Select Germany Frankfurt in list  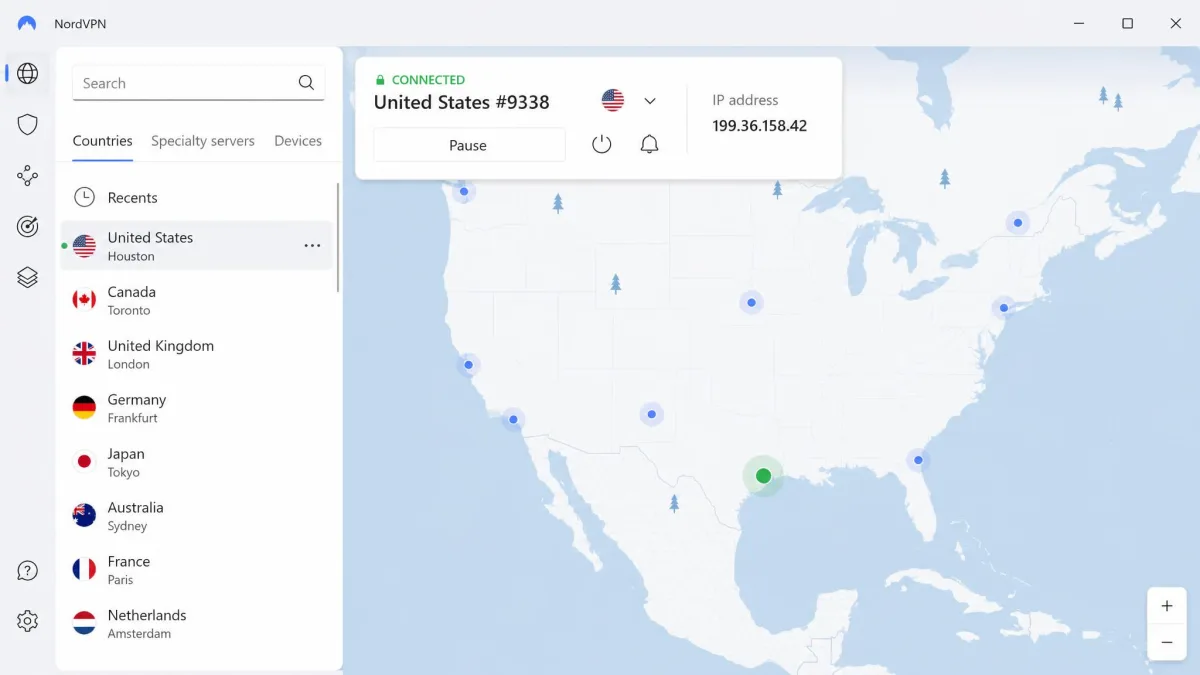[x=196, y=408]
